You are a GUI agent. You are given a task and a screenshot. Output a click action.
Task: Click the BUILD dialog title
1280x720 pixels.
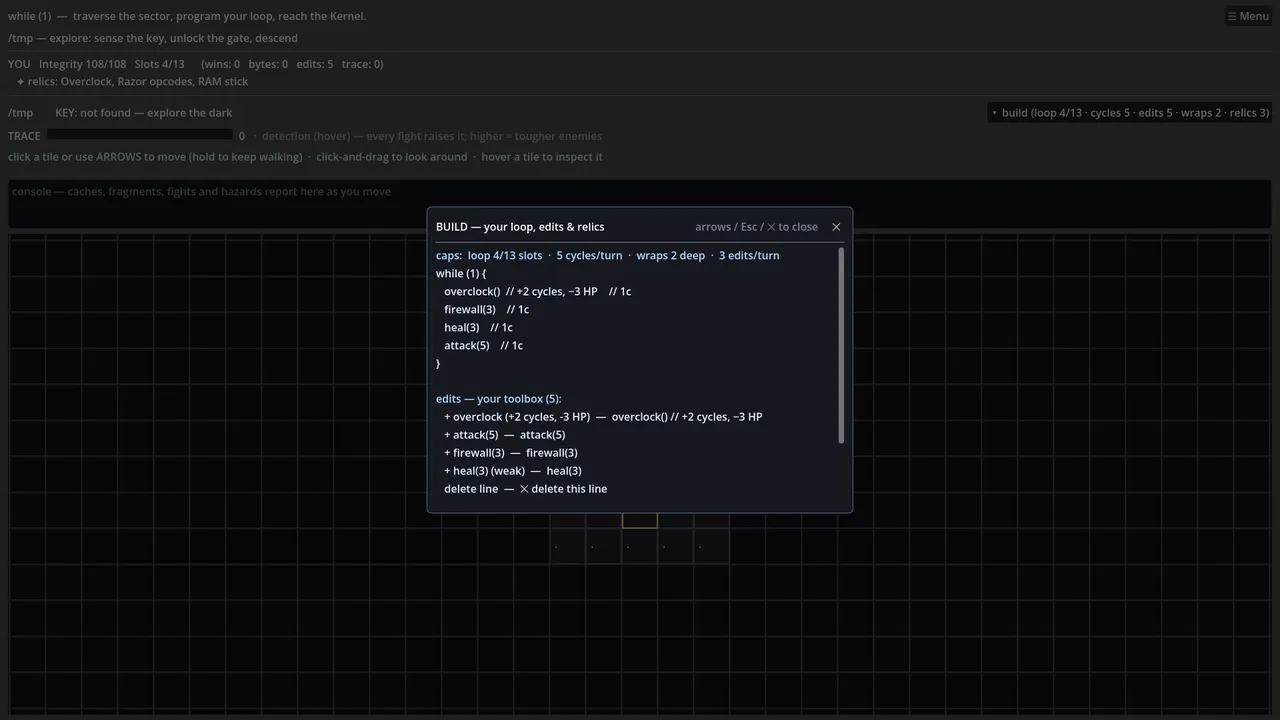pos(520,227)
